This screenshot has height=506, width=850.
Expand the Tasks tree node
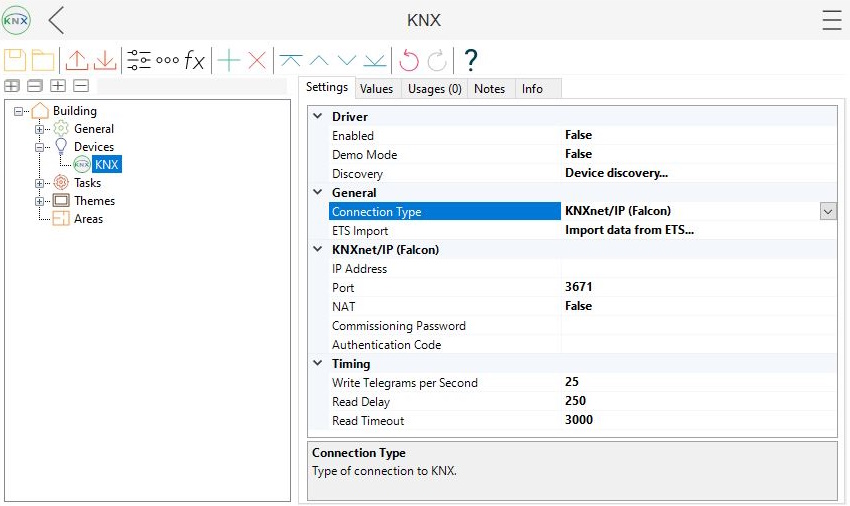(39, 183)
